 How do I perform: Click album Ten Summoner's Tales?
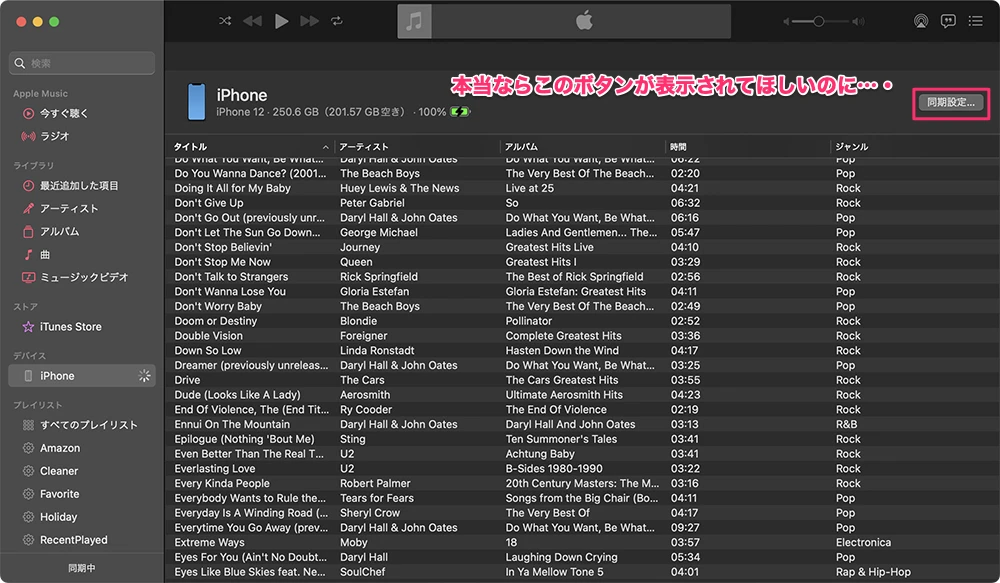(x=561, y=439)
